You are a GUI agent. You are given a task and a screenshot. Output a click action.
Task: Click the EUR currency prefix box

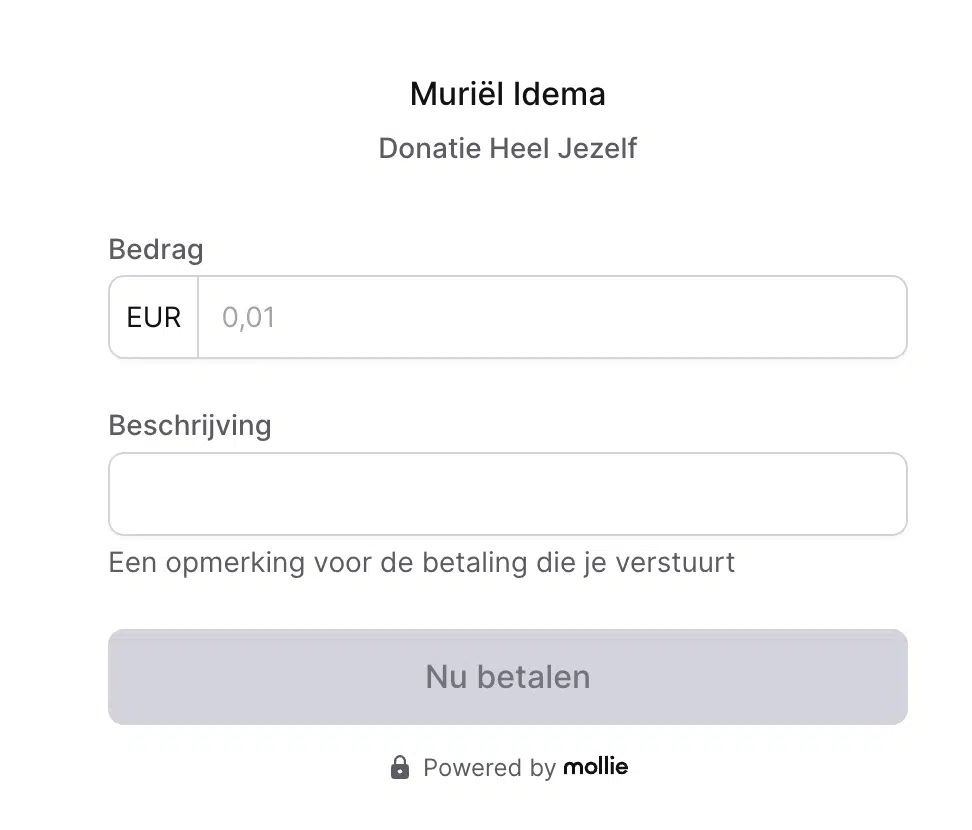[154, 317]
